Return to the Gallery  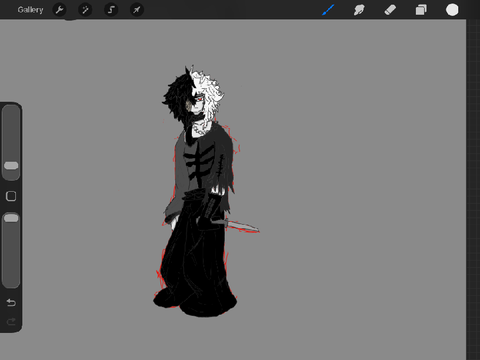30,10
